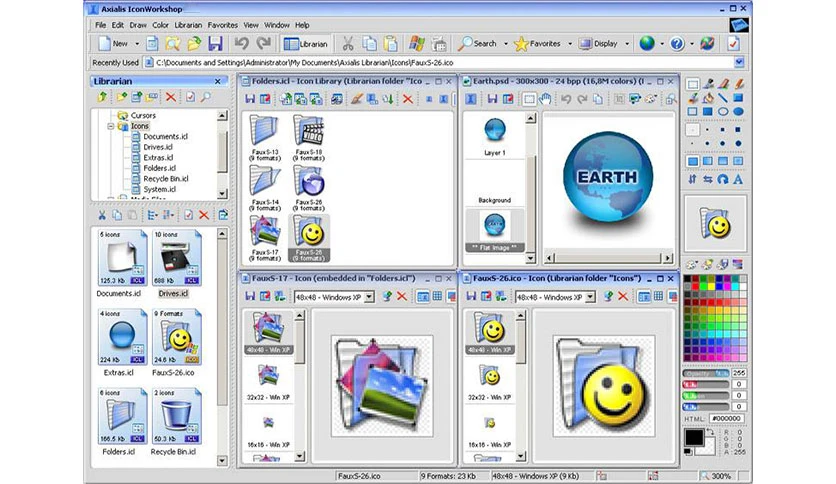Screen dimensions: 836x484
Task: Click the Windows flag icon in main toolbar
Action: click(416, 44)
